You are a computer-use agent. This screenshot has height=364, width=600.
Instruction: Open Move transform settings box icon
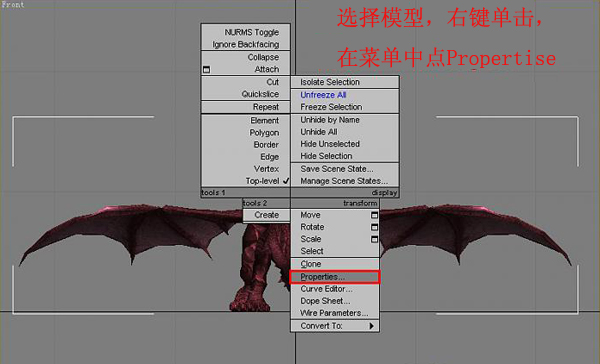click(x=374, y=215)
